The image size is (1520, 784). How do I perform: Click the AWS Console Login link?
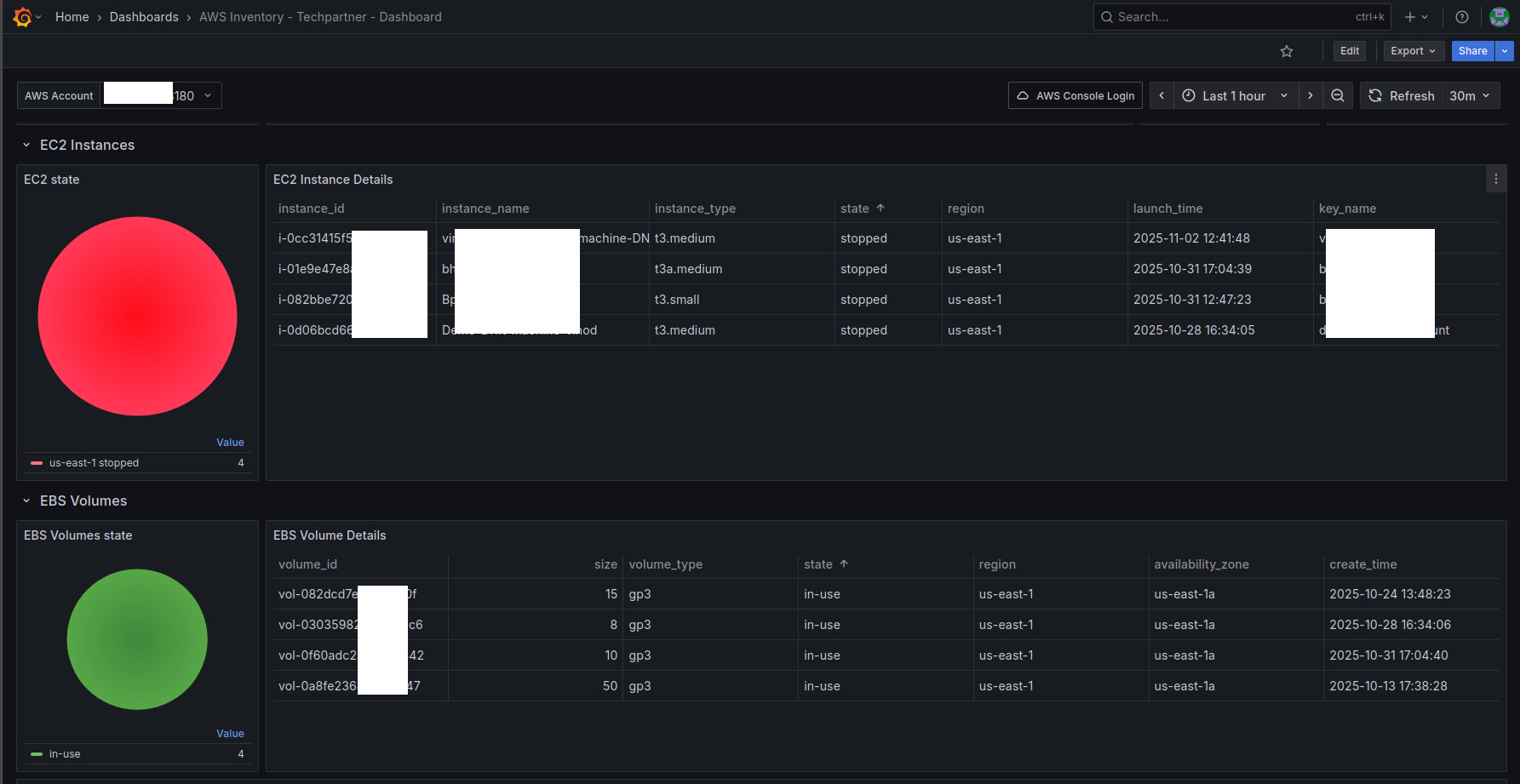click(1075, 95)
